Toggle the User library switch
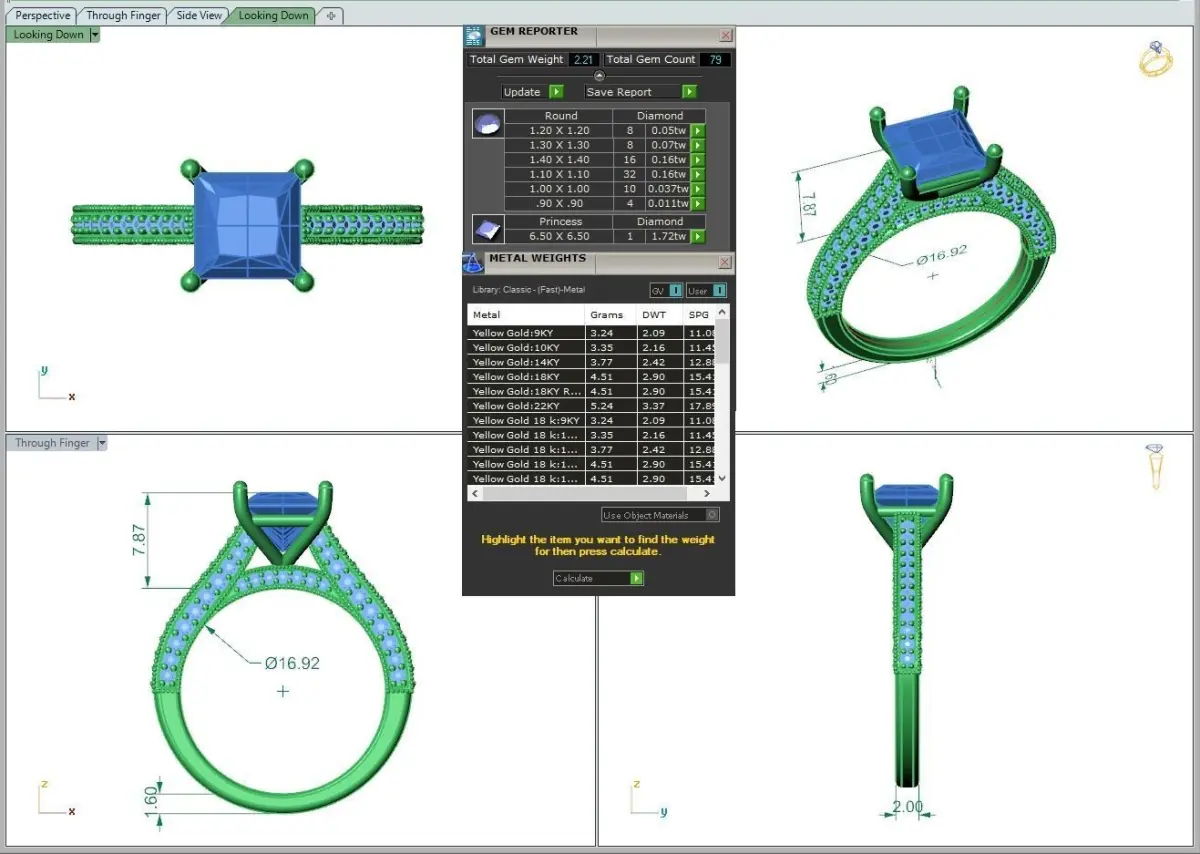 coord(707,291)
